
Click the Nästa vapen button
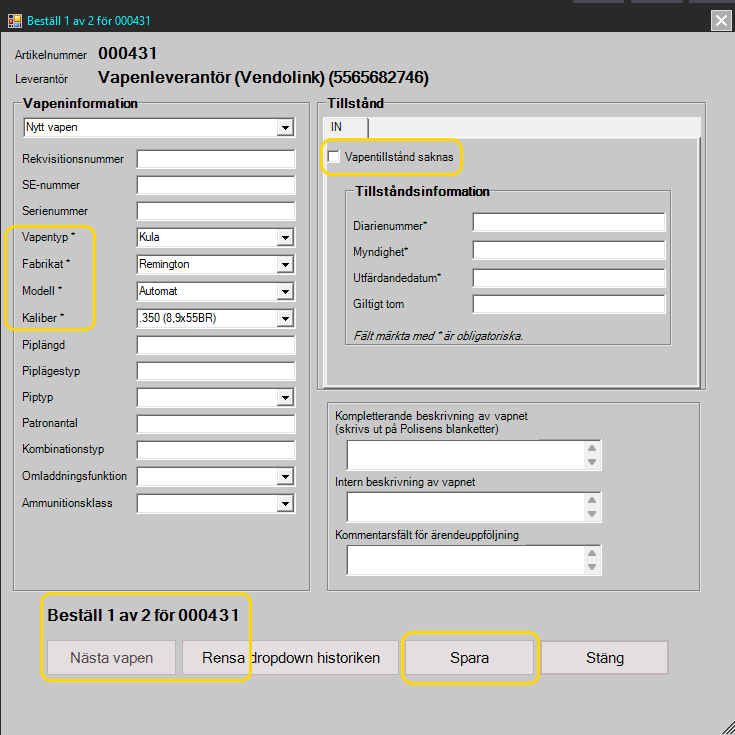click(111, 658)
